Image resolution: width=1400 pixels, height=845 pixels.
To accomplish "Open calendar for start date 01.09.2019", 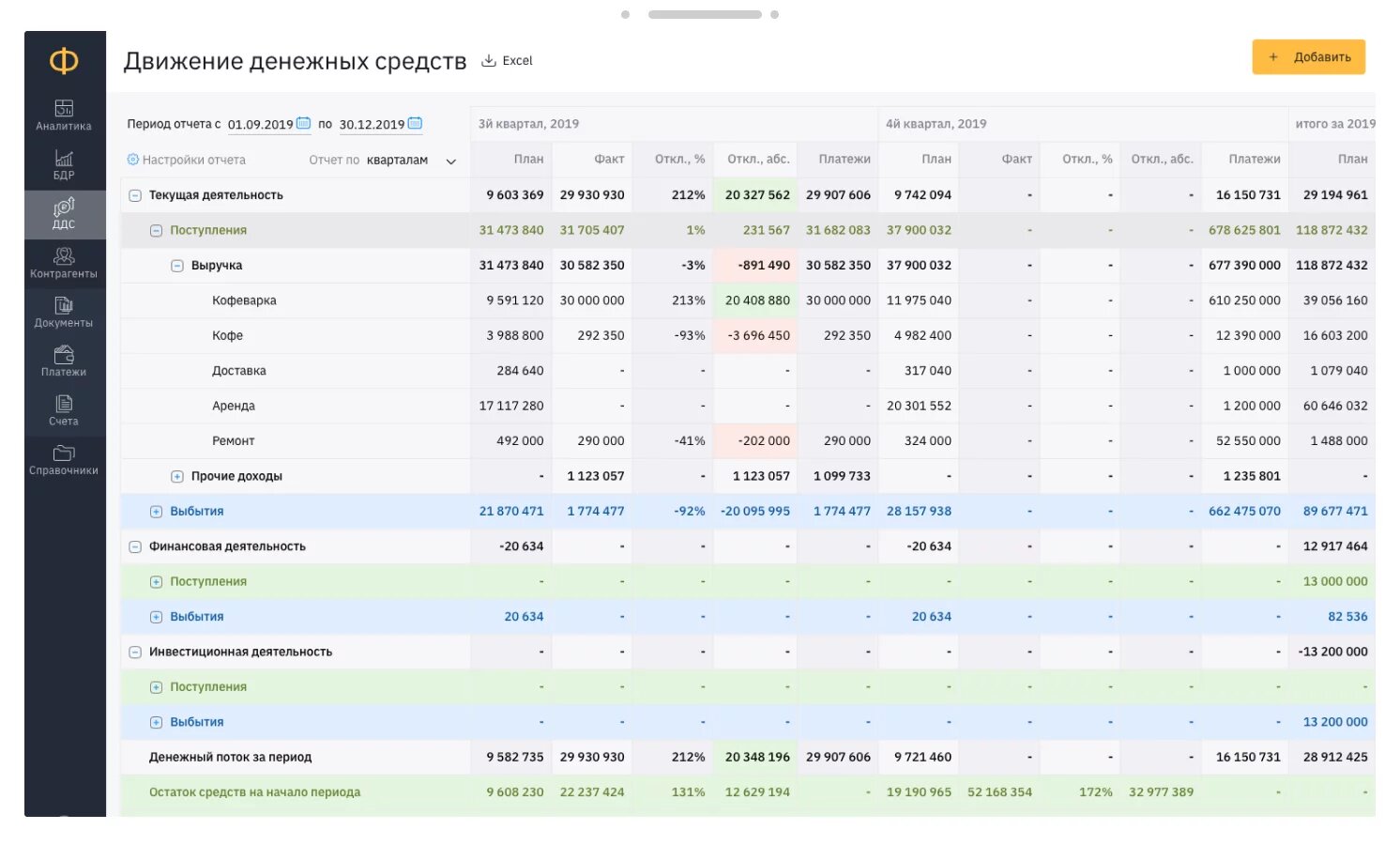I will pos(303,123).
